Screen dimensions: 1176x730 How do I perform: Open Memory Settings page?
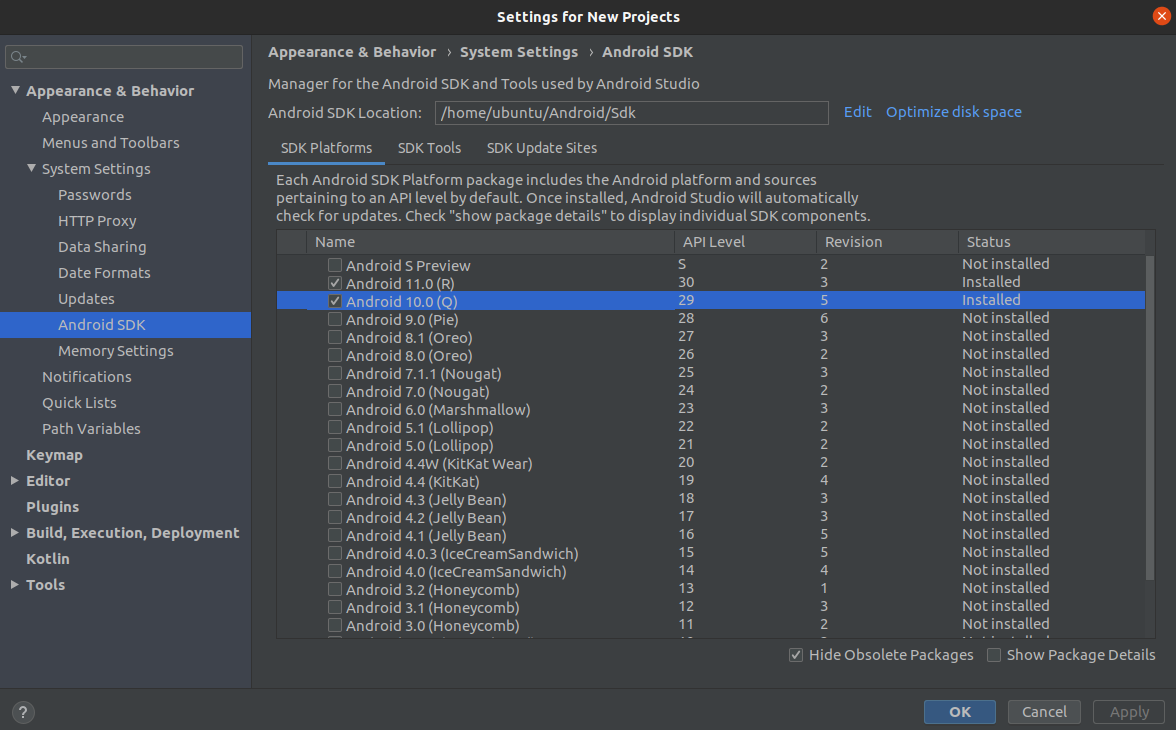coord(116,350)
